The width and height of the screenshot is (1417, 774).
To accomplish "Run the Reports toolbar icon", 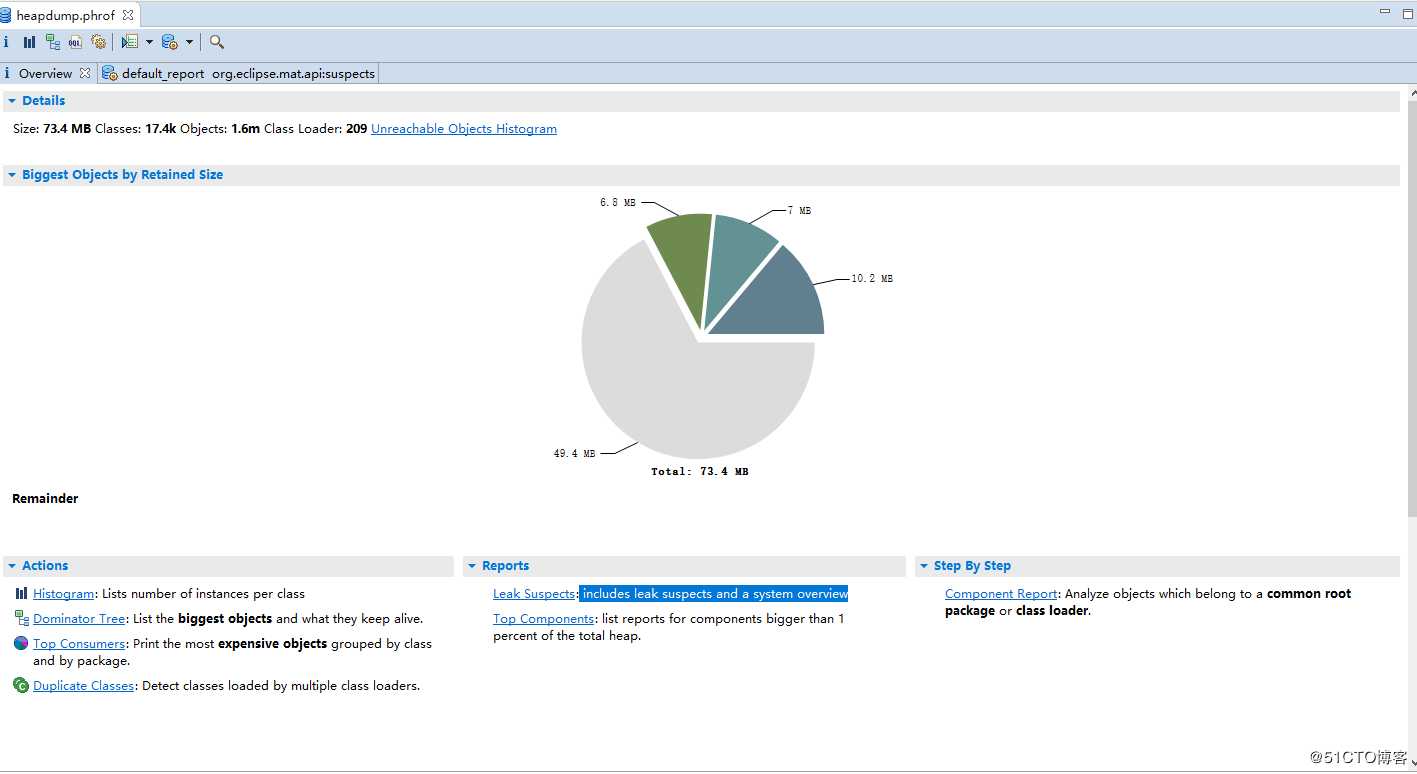I will pyautogui.click(x=129, y=42).
